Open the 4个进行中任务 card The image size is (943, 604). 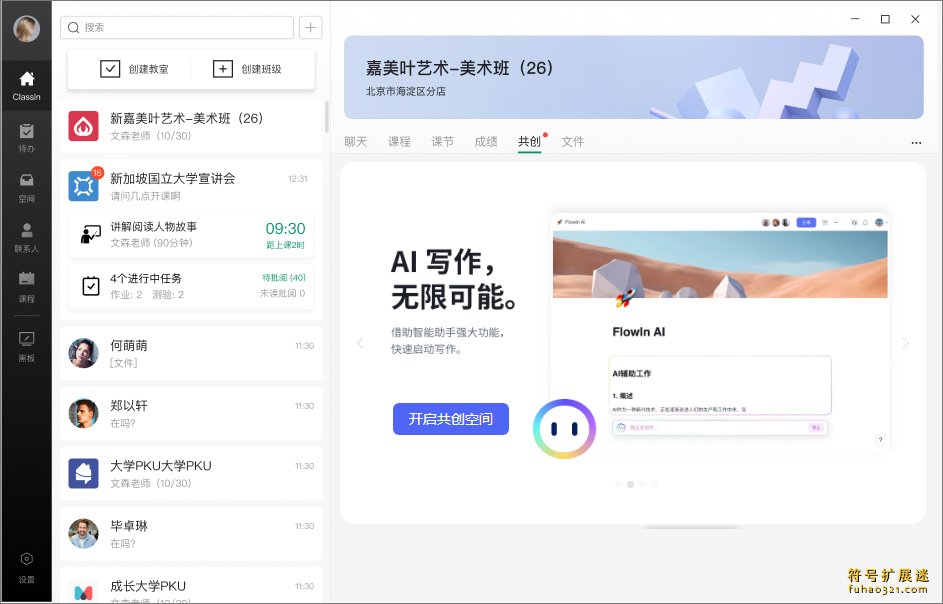pyautogui.click(x=191, y=286)
